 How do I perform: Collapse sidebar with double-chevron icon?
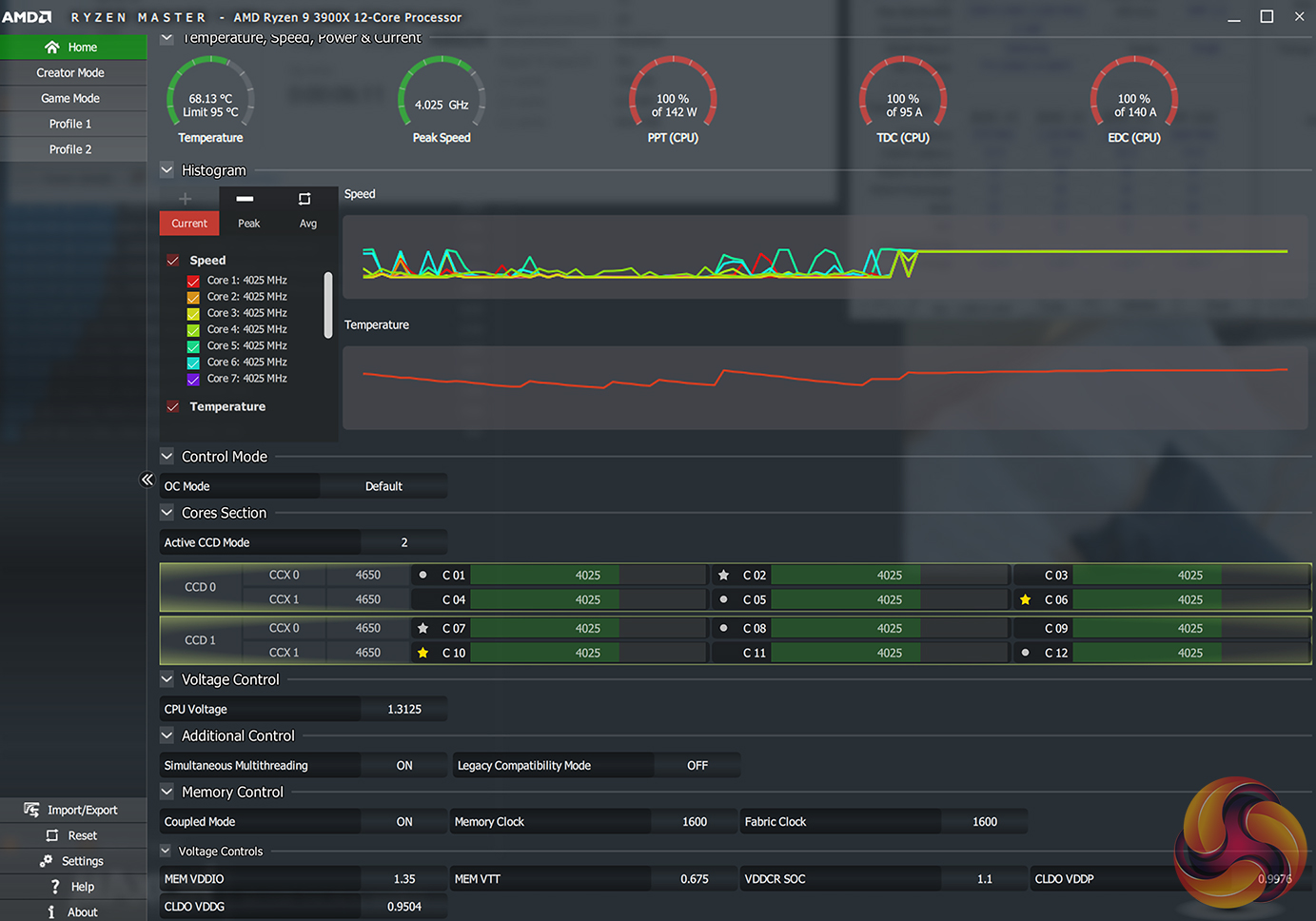point(147,480)
